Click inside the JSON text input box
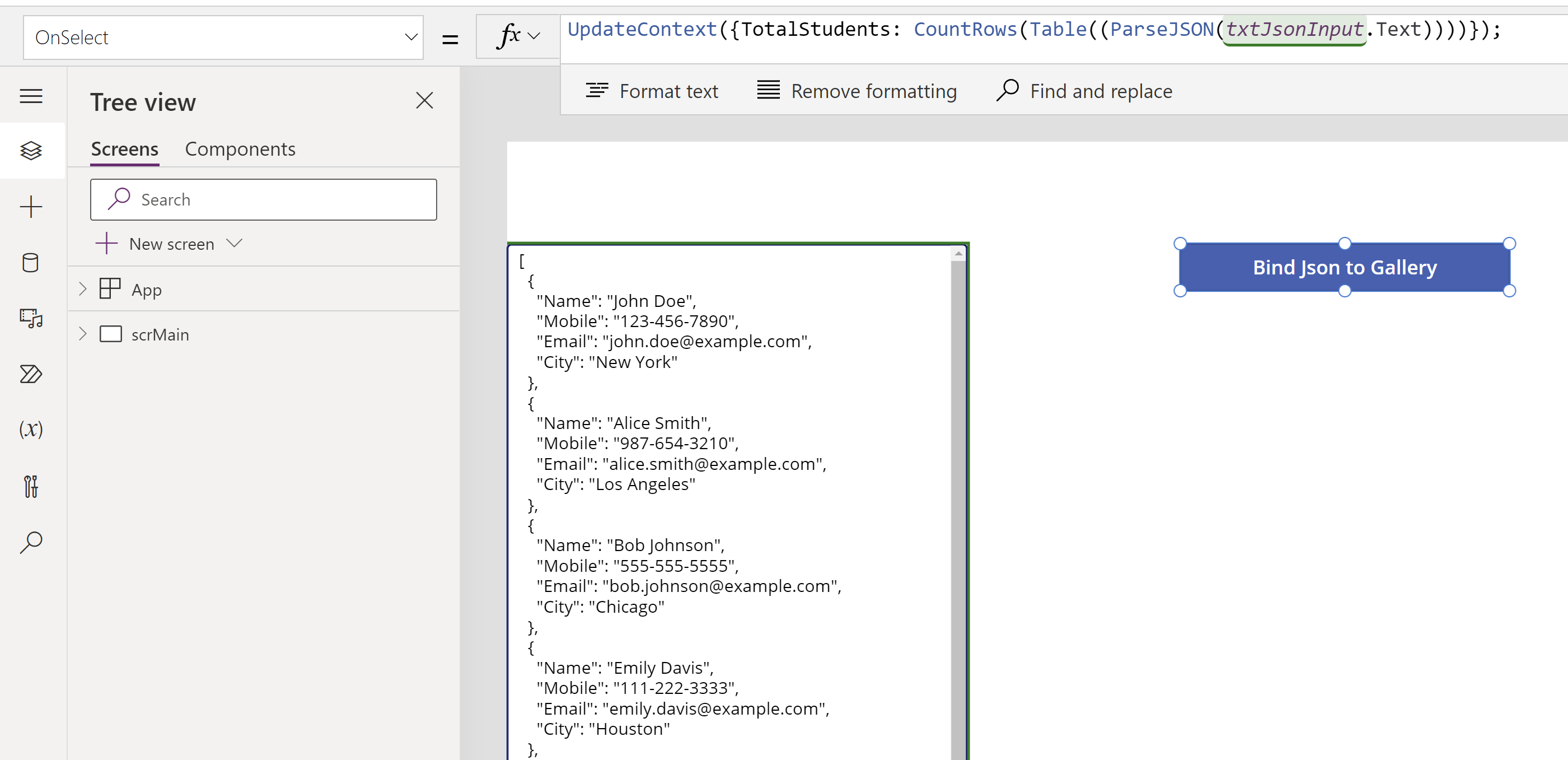This screenshot has height=760, width=1568. [738, 501]
